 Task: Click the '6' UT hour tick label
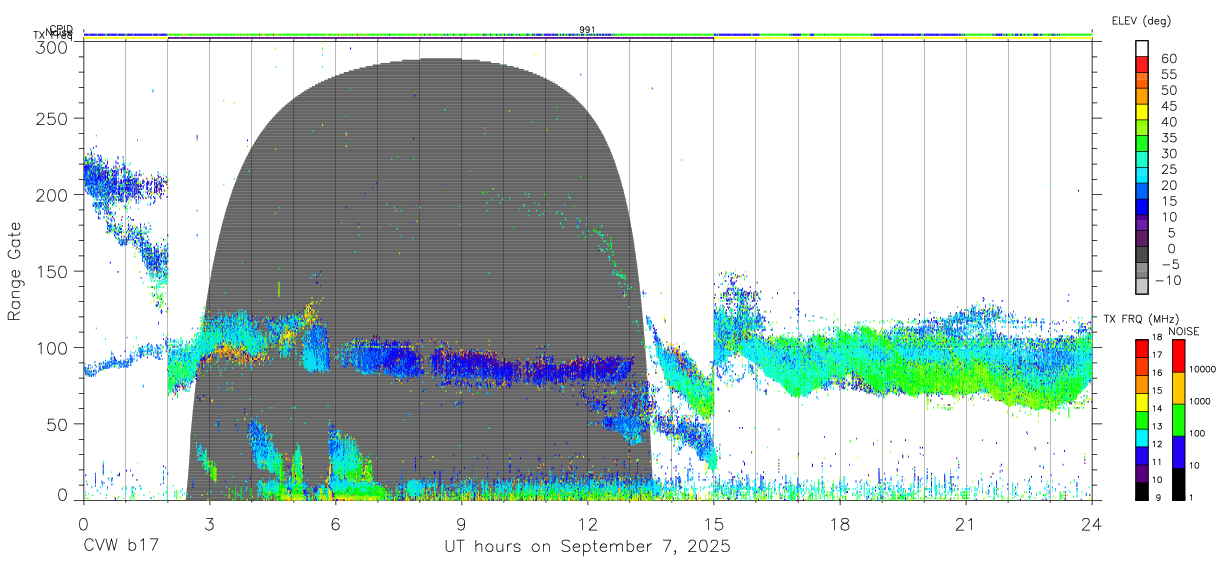335,524
